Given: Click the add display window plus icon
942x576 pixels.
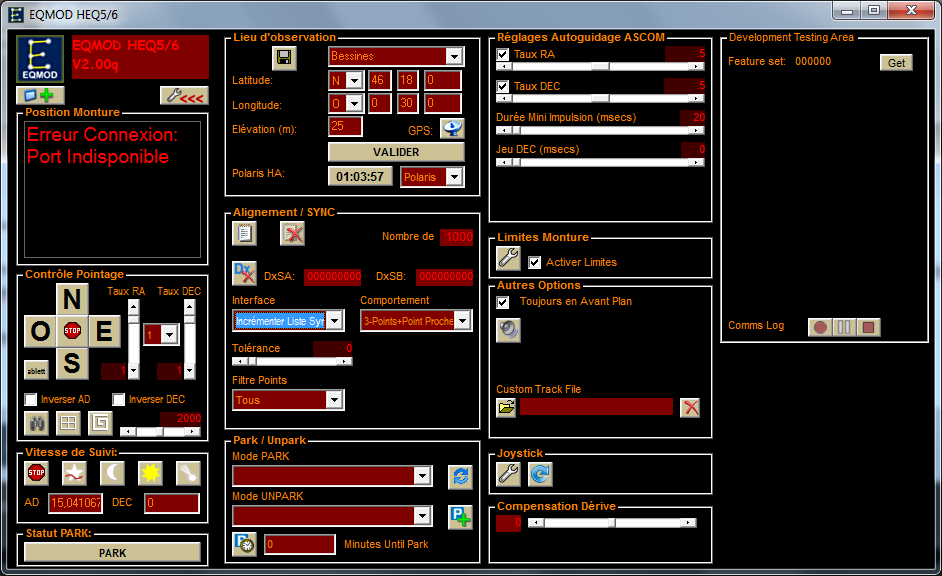Looking at the screenshot, I should [40, 95].
